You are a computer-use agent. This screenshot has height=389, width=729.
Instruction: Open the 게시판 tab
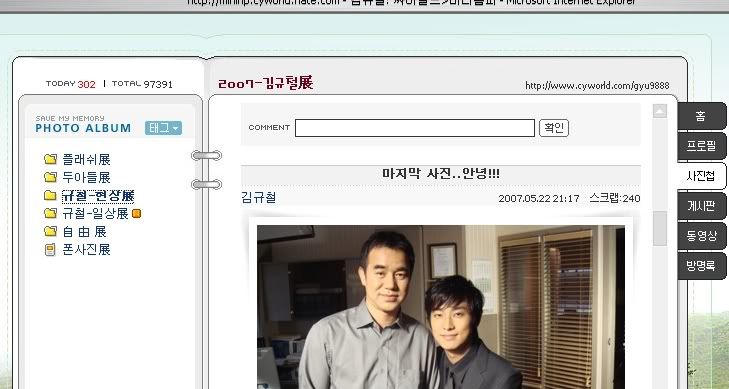coord(701,206)
